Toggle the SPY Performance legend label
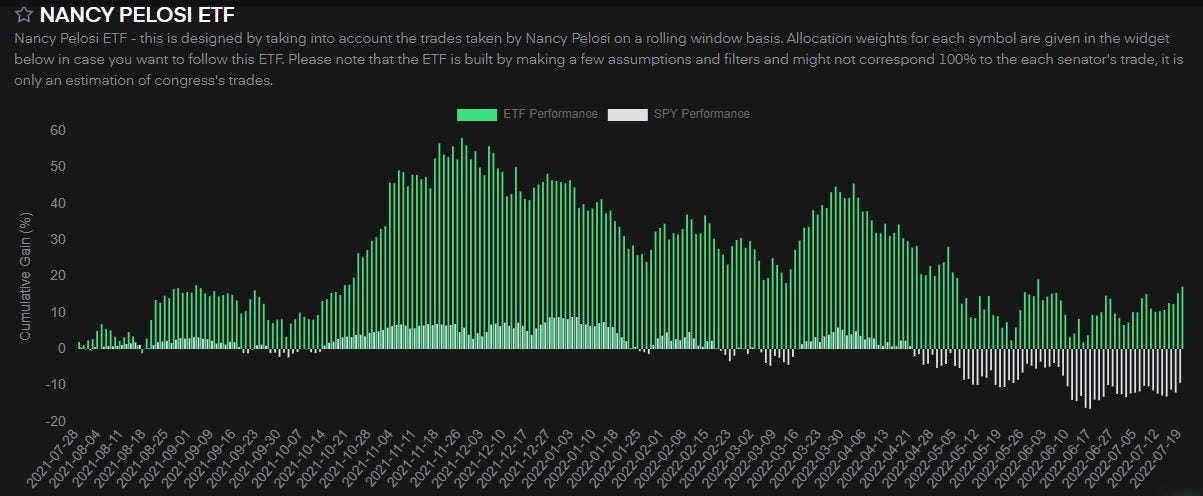The image size is (1203, 496). click(701, 114)
